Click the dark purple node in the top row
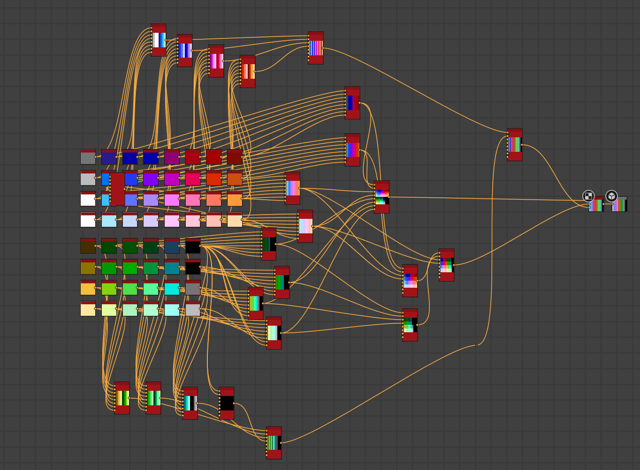Viewport: 640px width, 470px height. [172, 158]
